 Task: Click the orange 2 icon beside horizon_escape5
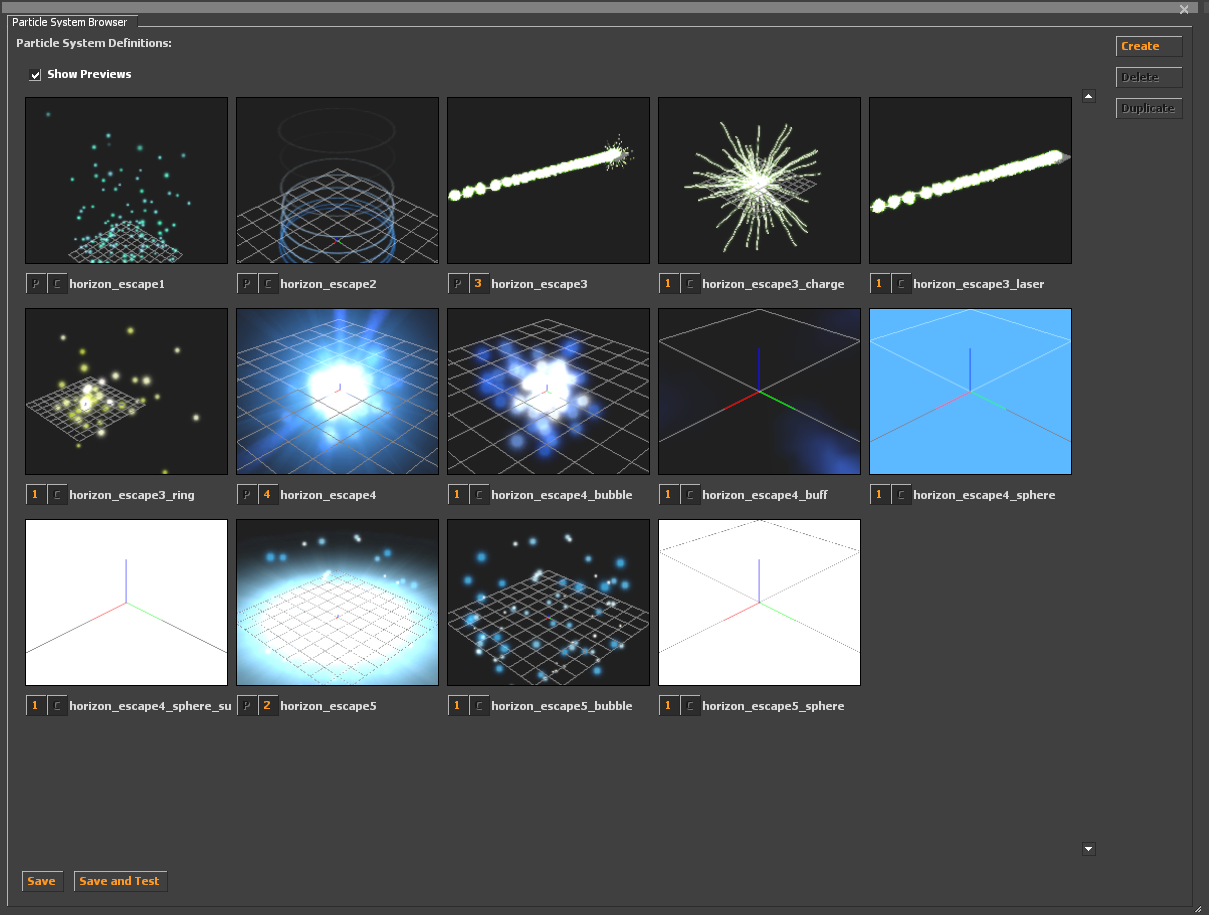click(268, 706)
